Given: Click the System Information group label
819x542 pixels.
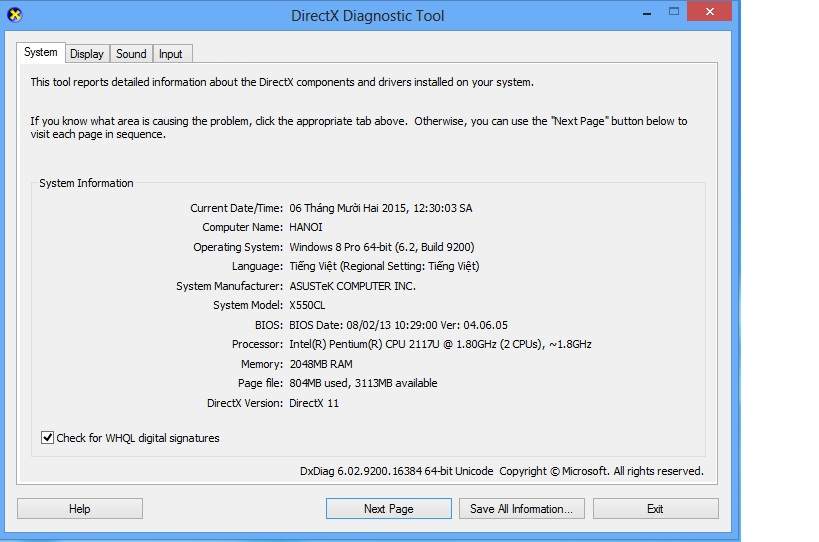Looking at the screenshot, I should 86,183.
